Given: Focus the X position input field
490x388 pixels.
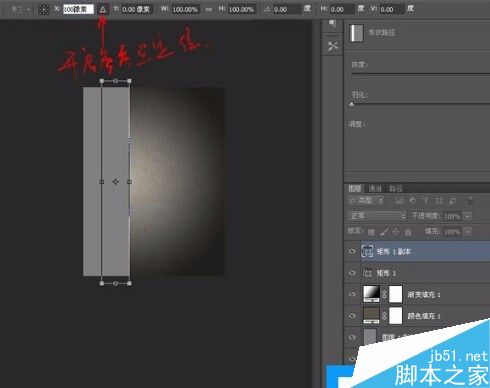Looking at the screenshot, I should tap(78, 9).
